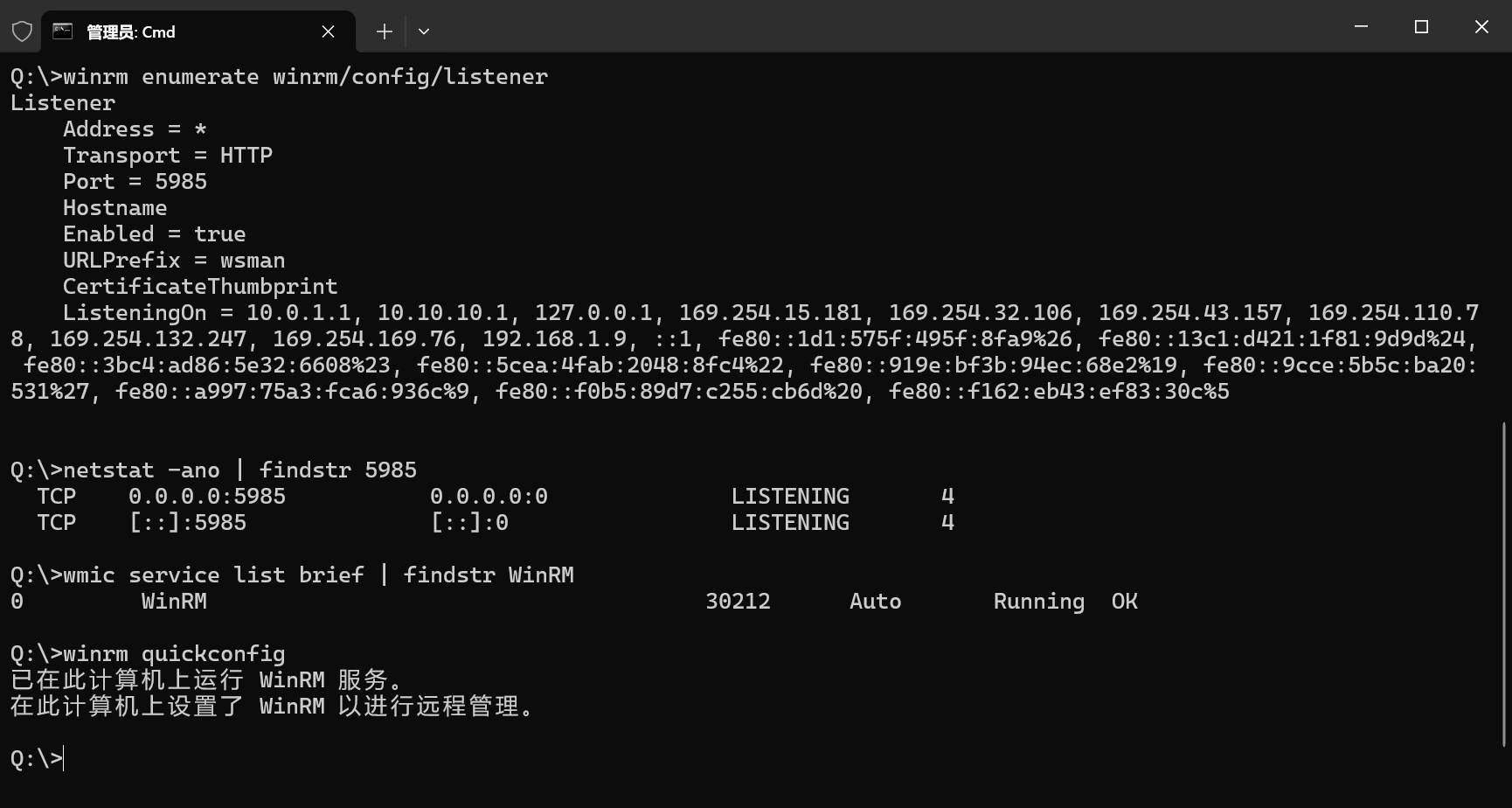The image size is (1512, 808).
Task: Minimize the terminal window
Action: coord(1361,27)
